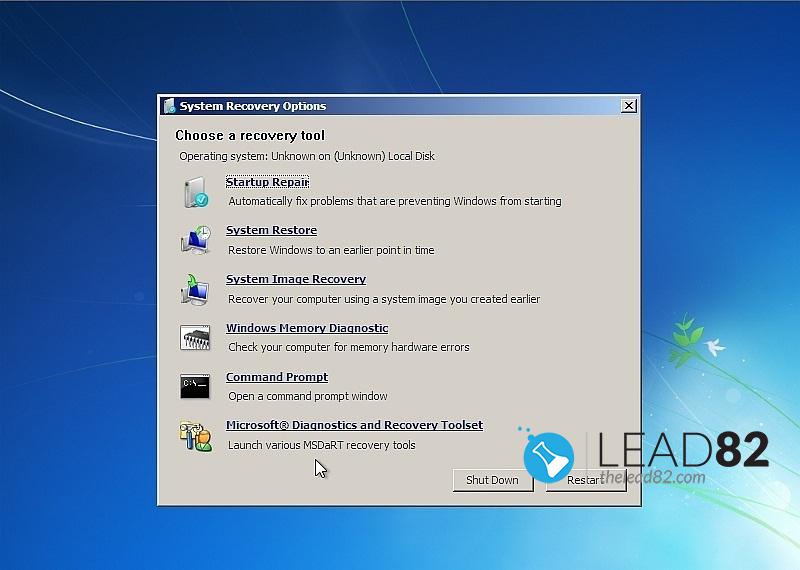The height and width of the screenshot is (570, 800).
Task: Open the Command Prompt link
Action: coord(277,377)
